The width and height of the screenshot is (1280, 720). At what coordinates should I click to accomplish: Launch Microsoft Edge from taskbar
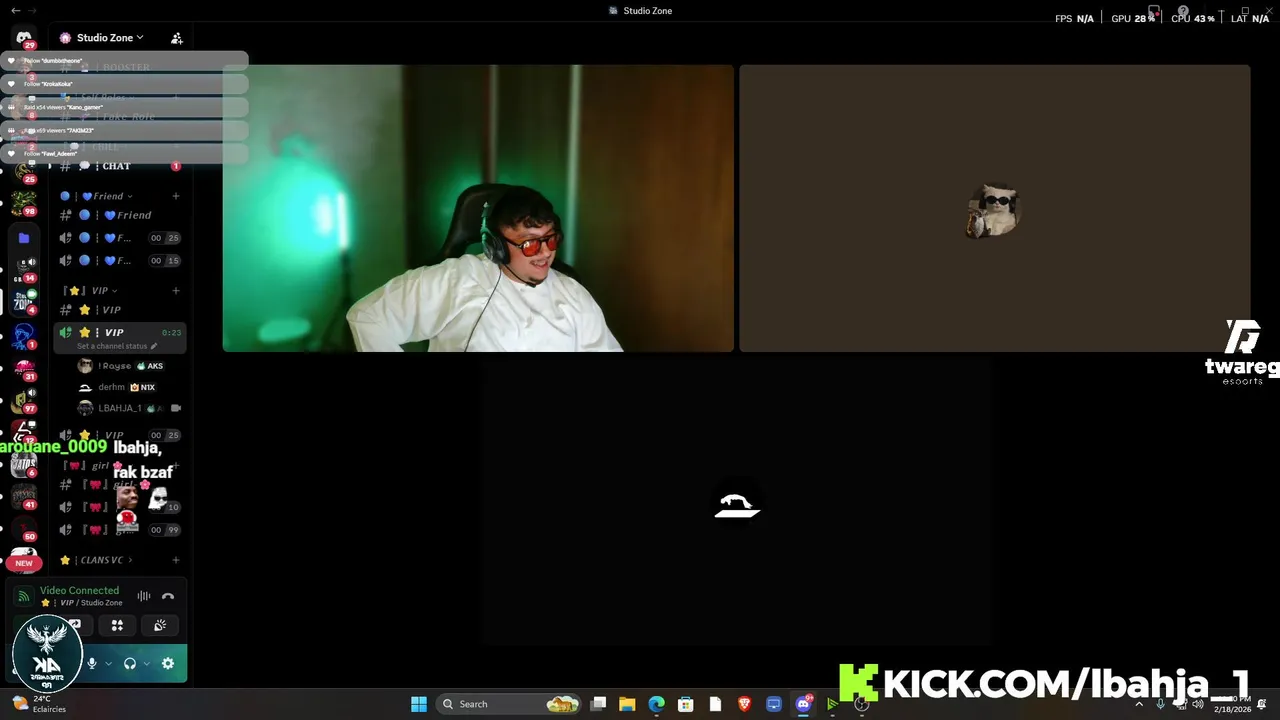pos(656,704)
